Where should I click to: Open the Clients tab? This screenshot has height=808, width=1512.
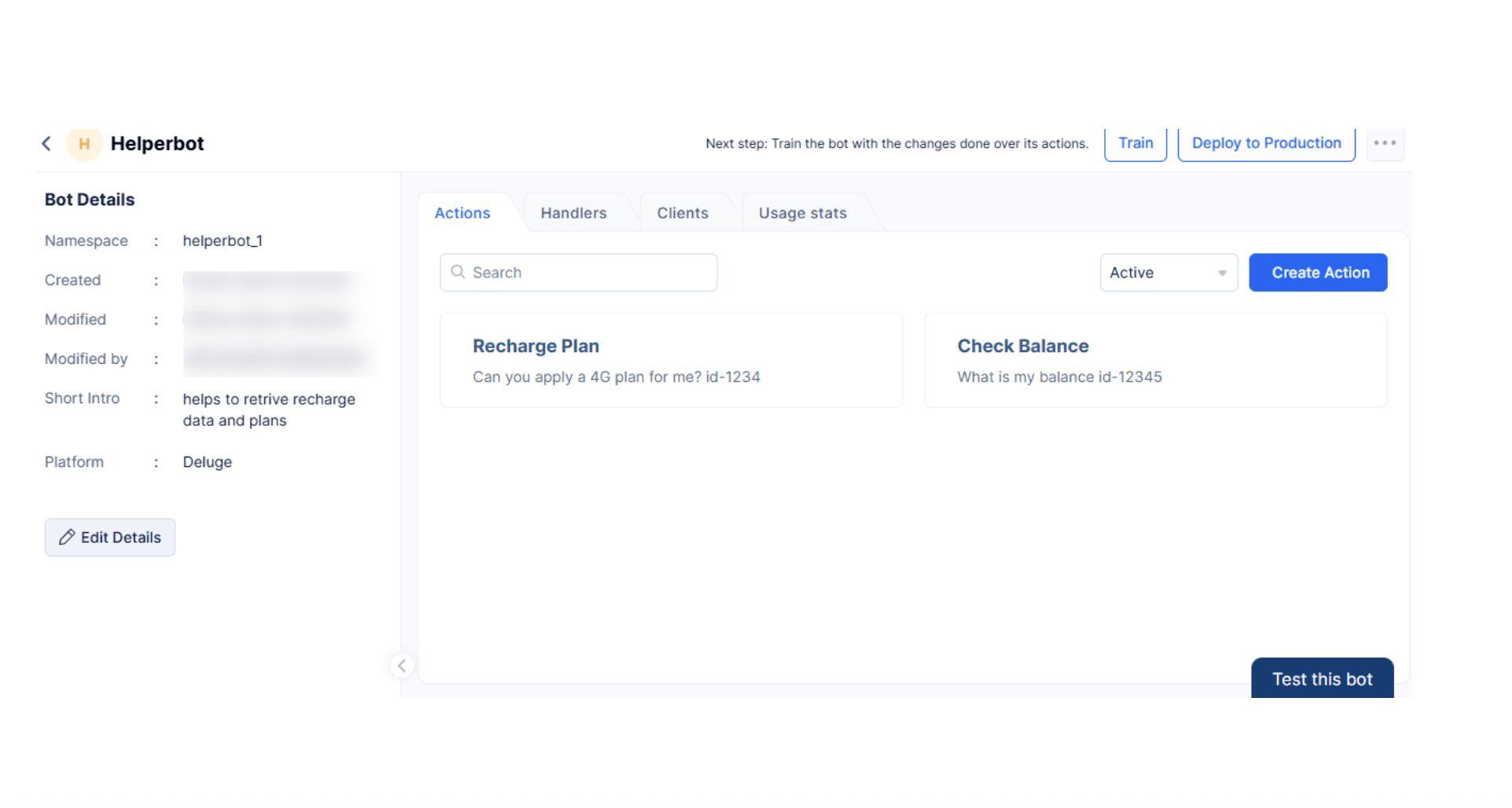pyautogui.click(x=682, y=213)
